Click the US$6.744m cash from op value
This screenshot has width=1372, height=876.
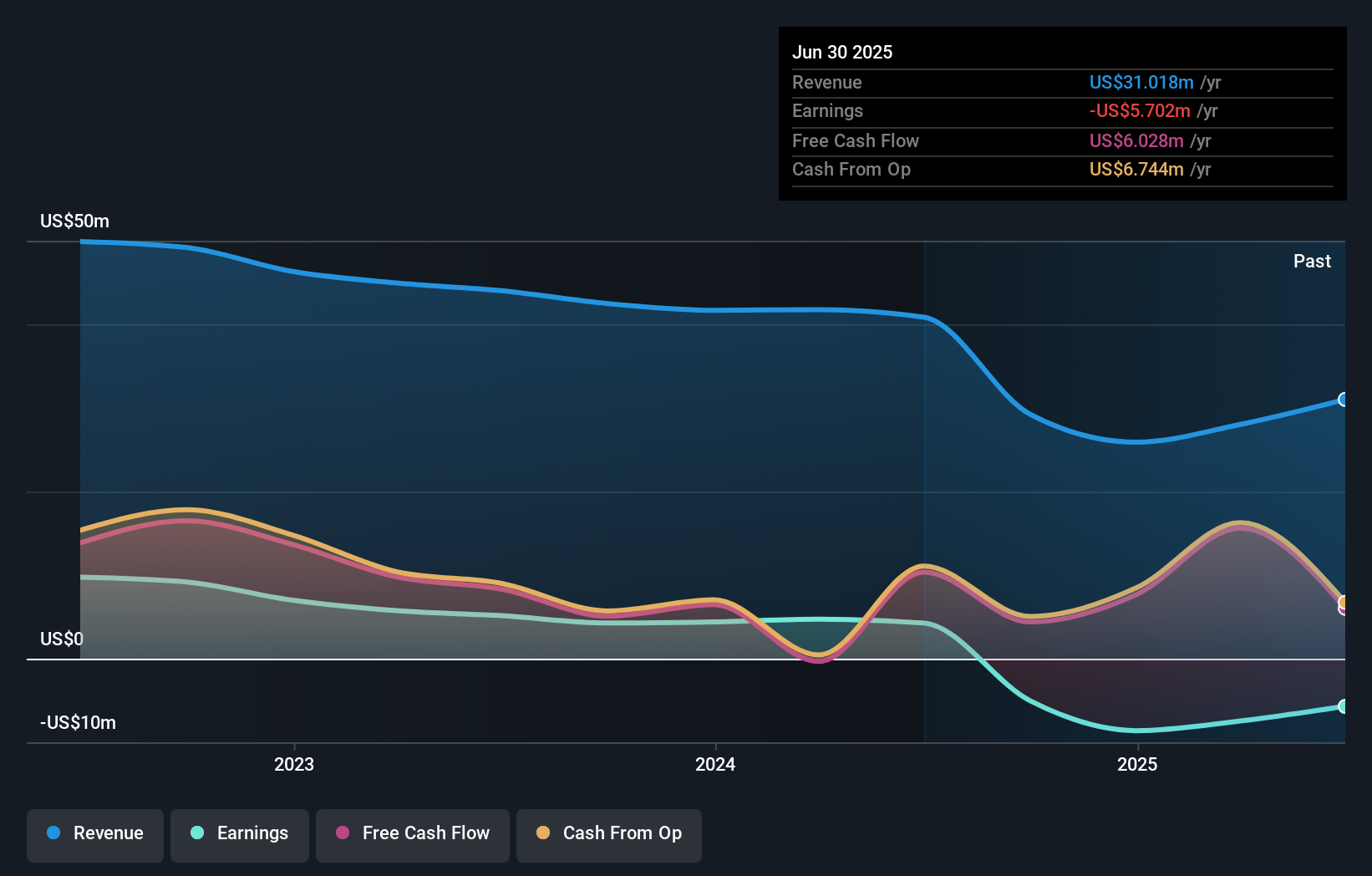click(x=1136, y=170)
